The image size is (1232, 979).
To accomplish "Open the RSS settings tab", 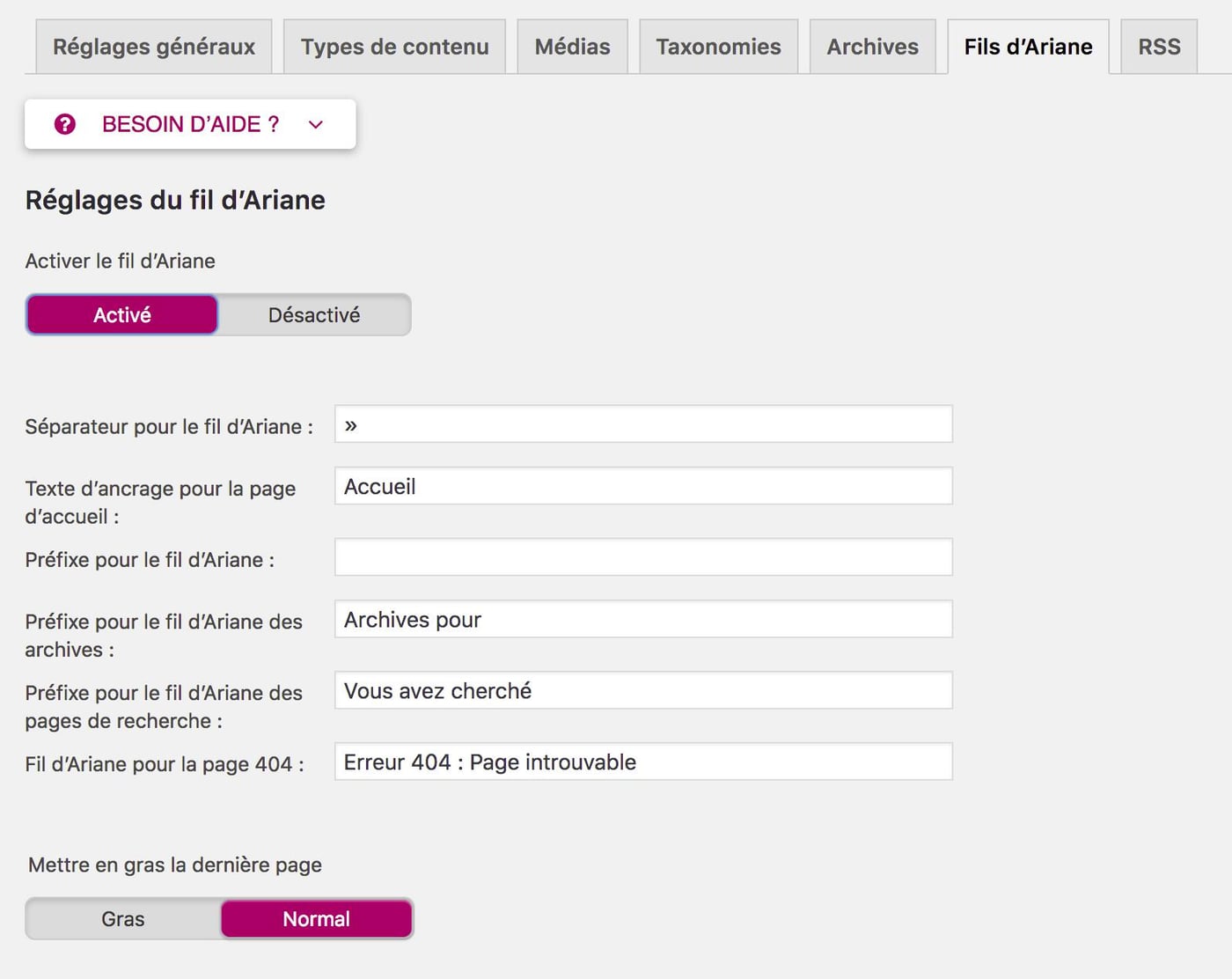I will [x=1160, y=47].
